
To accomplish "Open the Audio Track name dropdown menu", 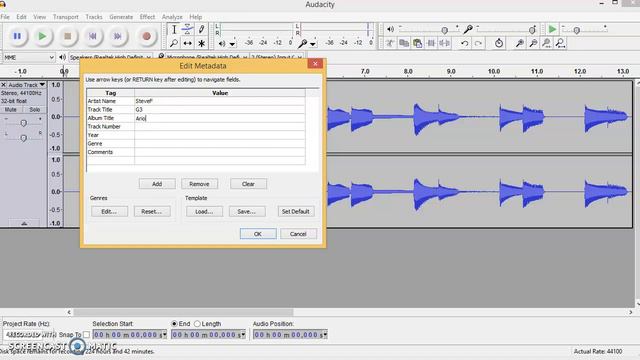I will coord(27,84).
